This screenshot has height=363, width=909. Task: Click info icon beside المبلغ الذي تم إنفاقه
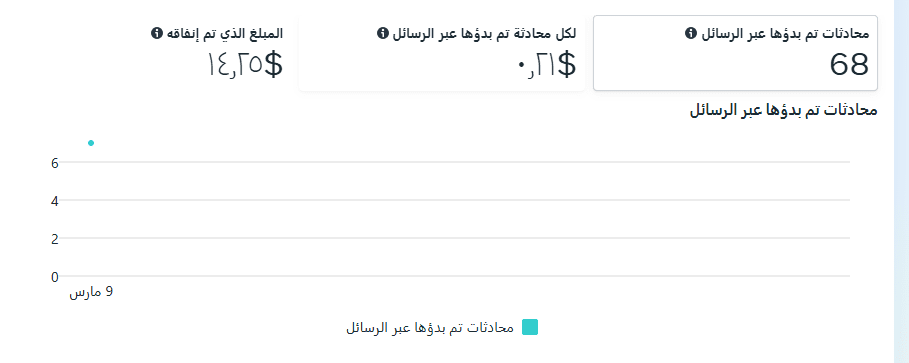click(155, 34)
